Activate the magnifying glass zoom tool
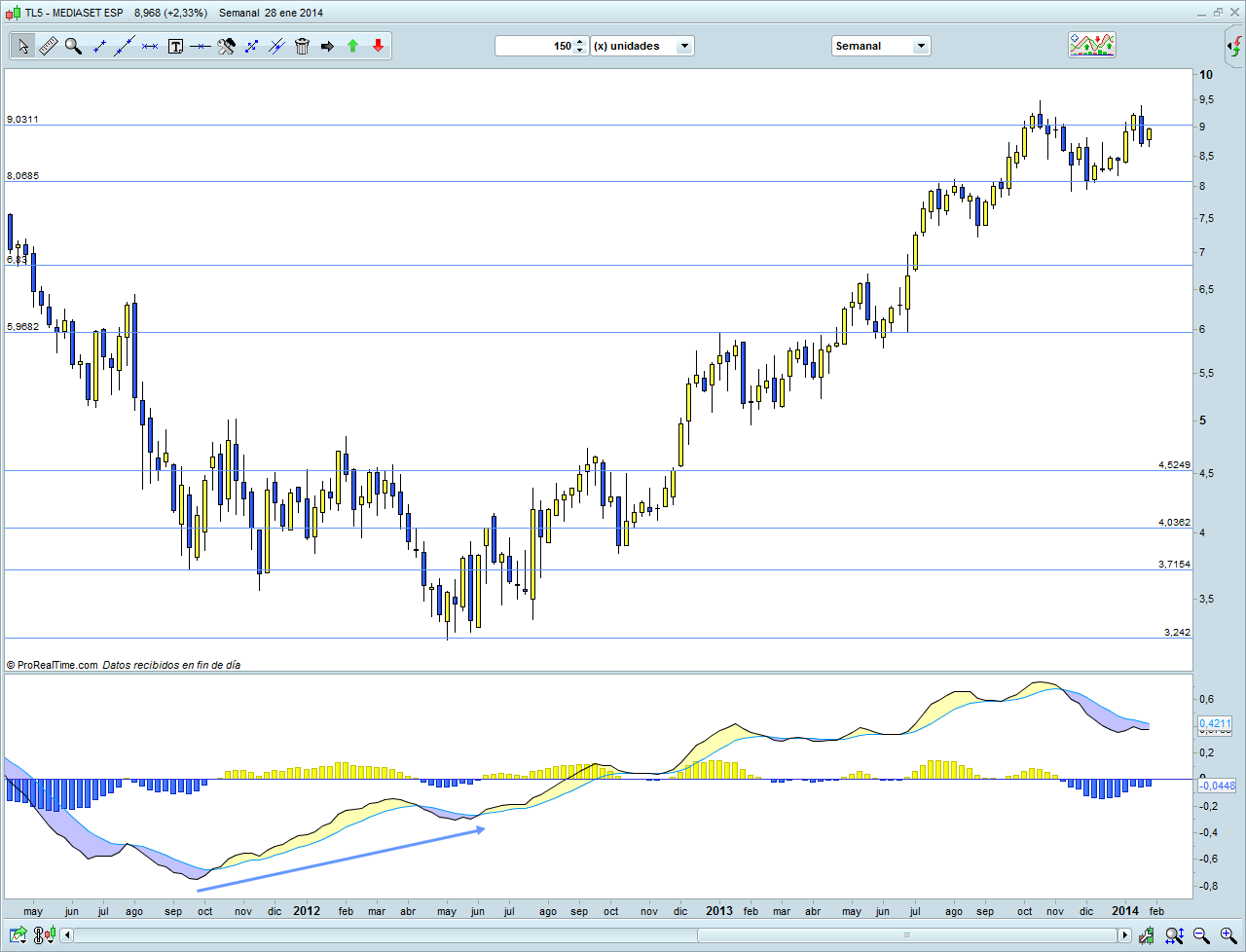The image size is (1246, 952). click(73, 46)
